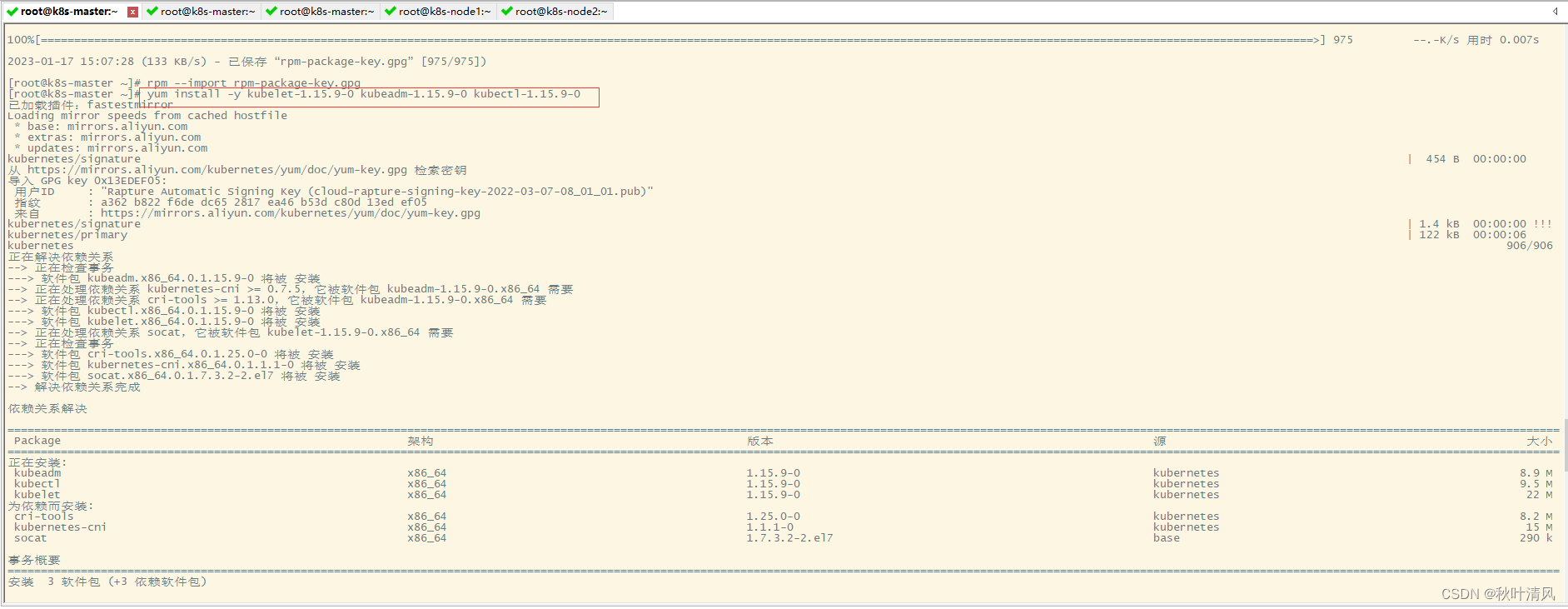Click the "GPG key 0x13EDEF05" import line
The height and width of the screenshot is (609, 1568).
[87, 181]
